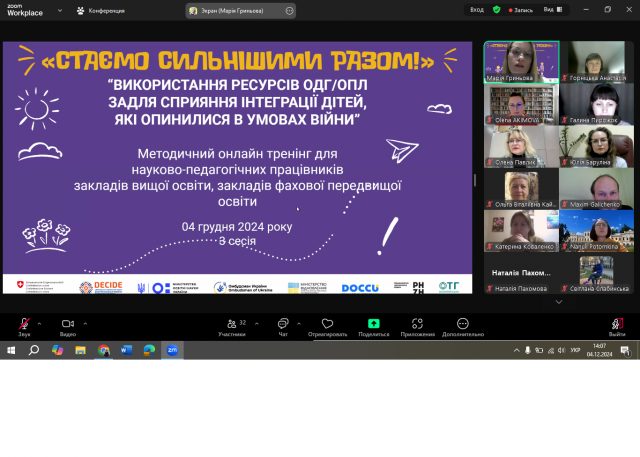The height and width of the screenshot is (457, 640).
Task: Select Maxim Galichenko's video thumbnail
Action: pyautogui.click(x=596, y=188)
